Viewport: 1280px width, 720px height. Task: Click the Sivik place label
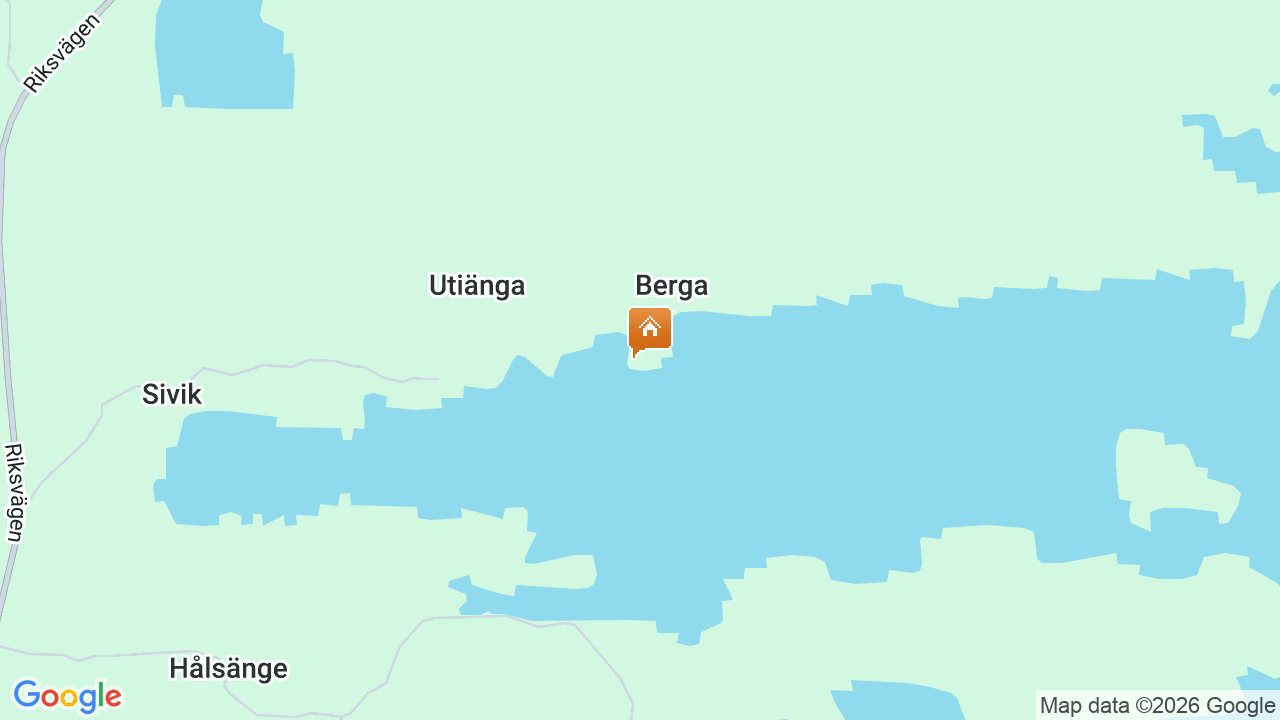tap(172, 394)
